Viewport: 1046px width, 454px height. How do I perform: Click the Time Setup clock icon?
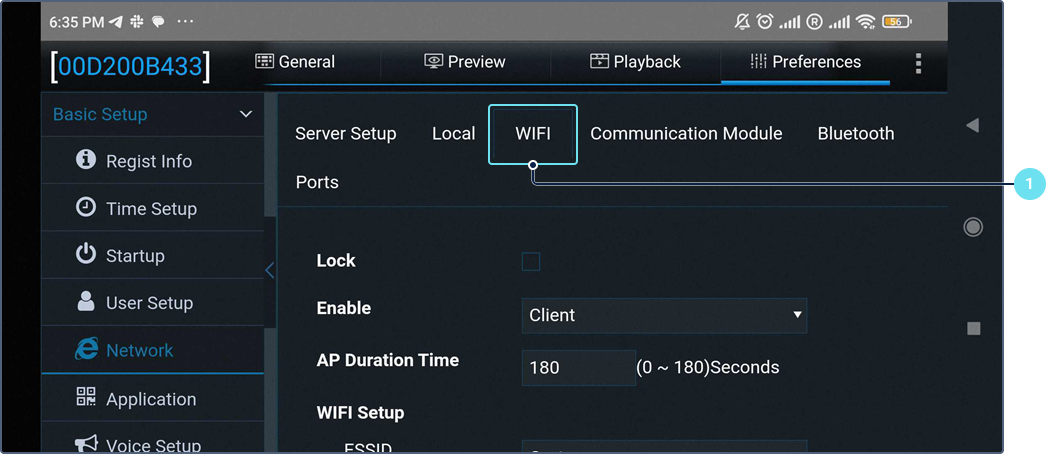86,208
